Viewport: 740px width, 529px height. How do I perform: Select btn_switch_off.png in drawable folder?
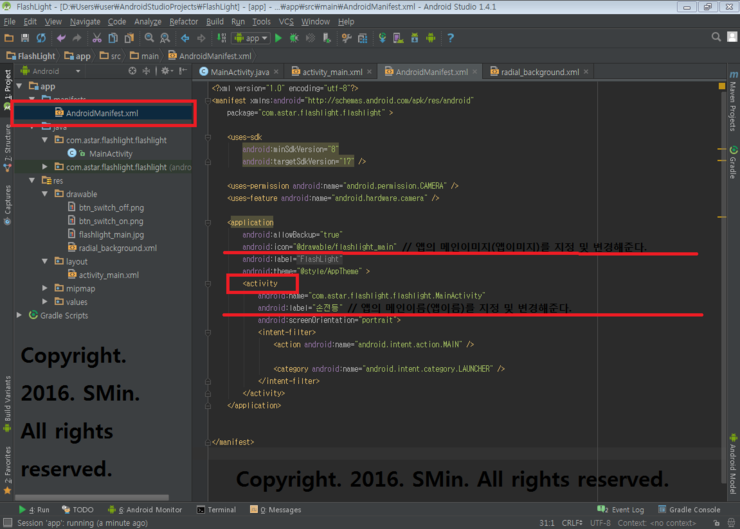[111, 208]
